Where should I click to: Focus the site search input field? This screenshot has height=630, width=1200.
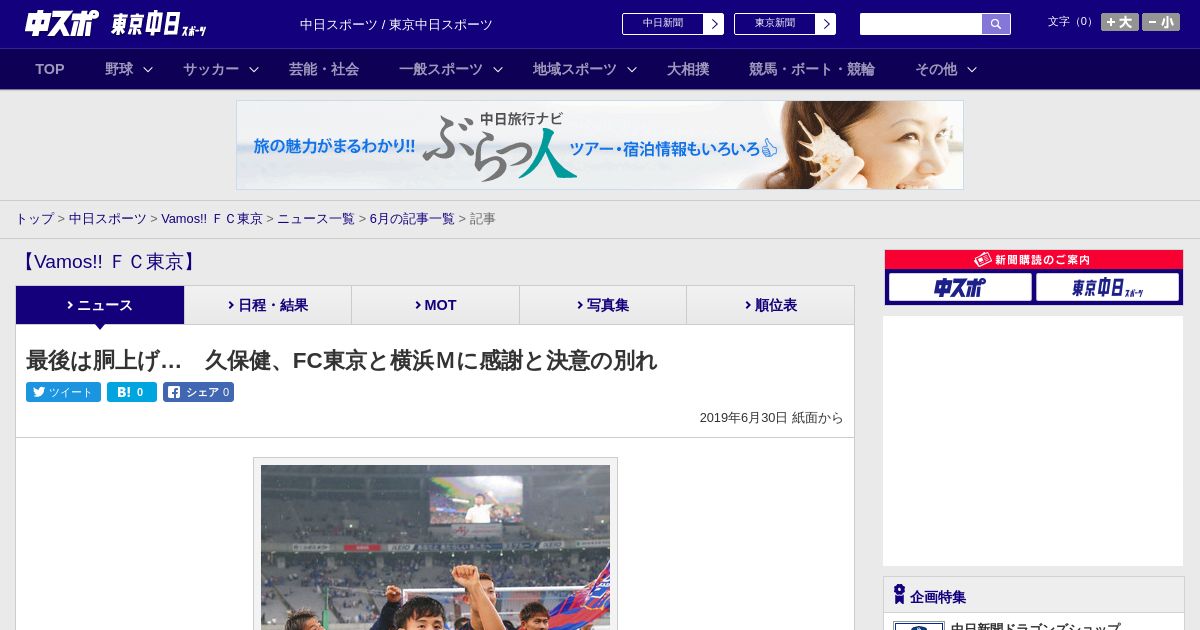(x=921, y=24)
